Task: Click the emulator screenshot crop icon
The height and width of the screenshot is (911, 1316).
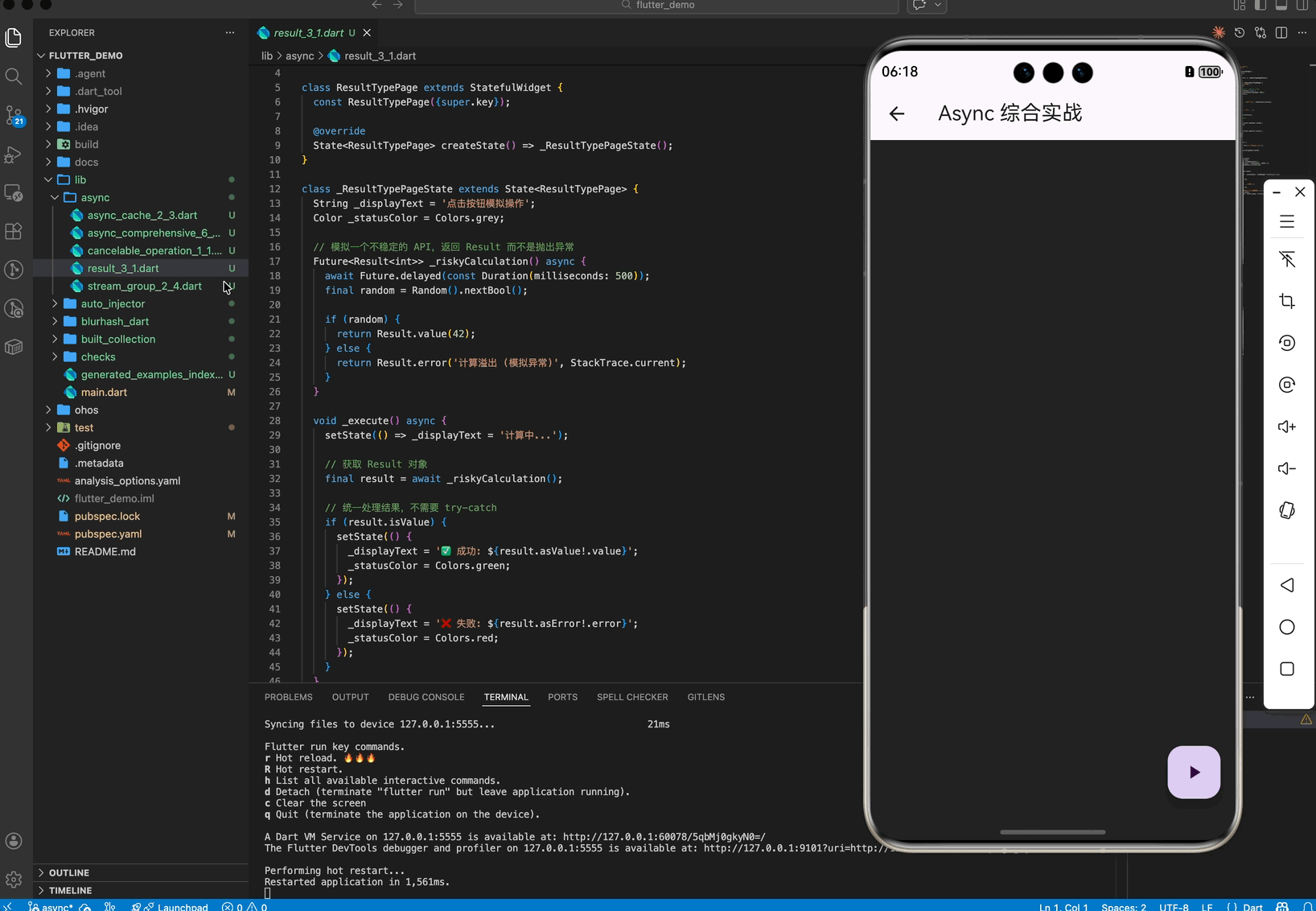Action: (x=1287, y=301)
